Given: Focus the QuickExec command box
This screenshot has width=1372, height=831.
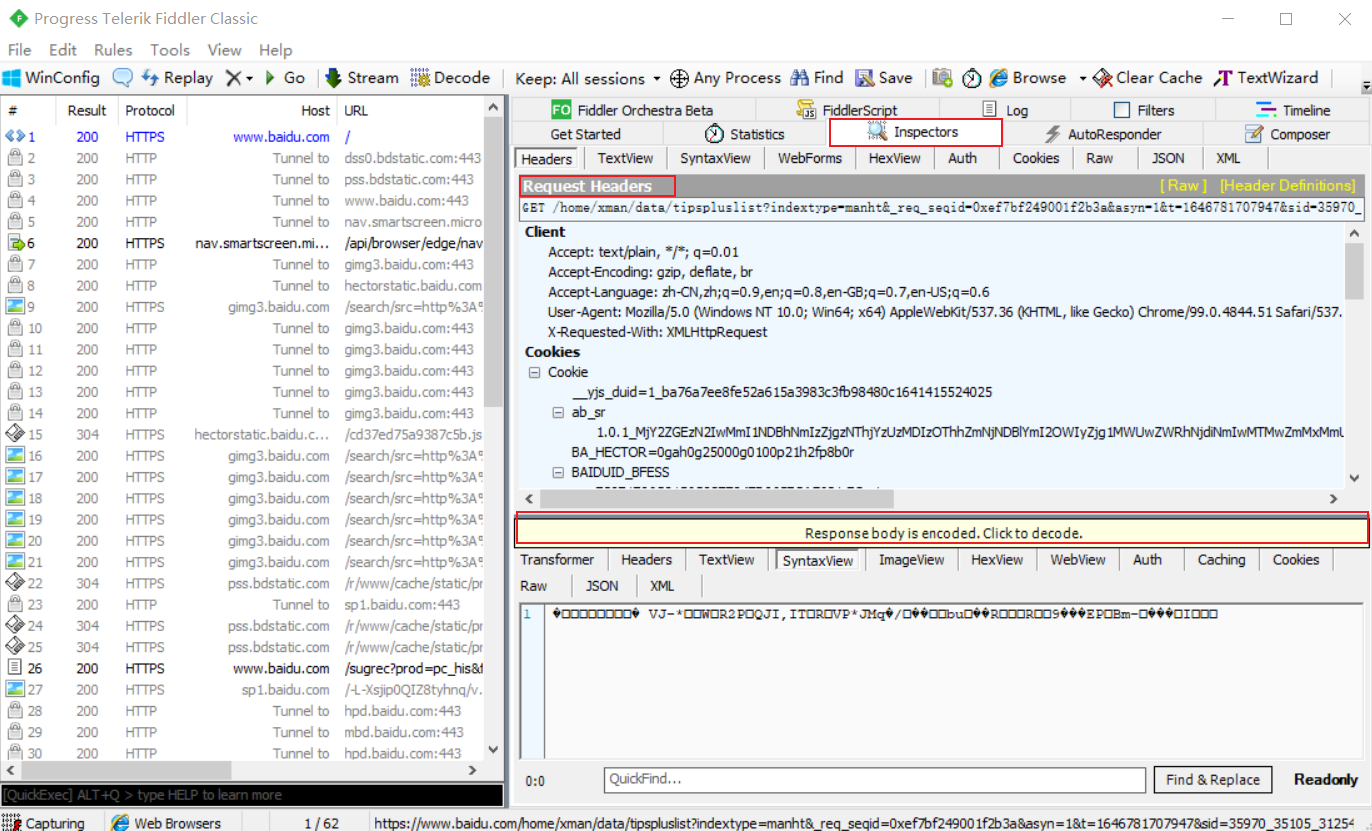Looking at the screenshot, I should tap(252, 795).
